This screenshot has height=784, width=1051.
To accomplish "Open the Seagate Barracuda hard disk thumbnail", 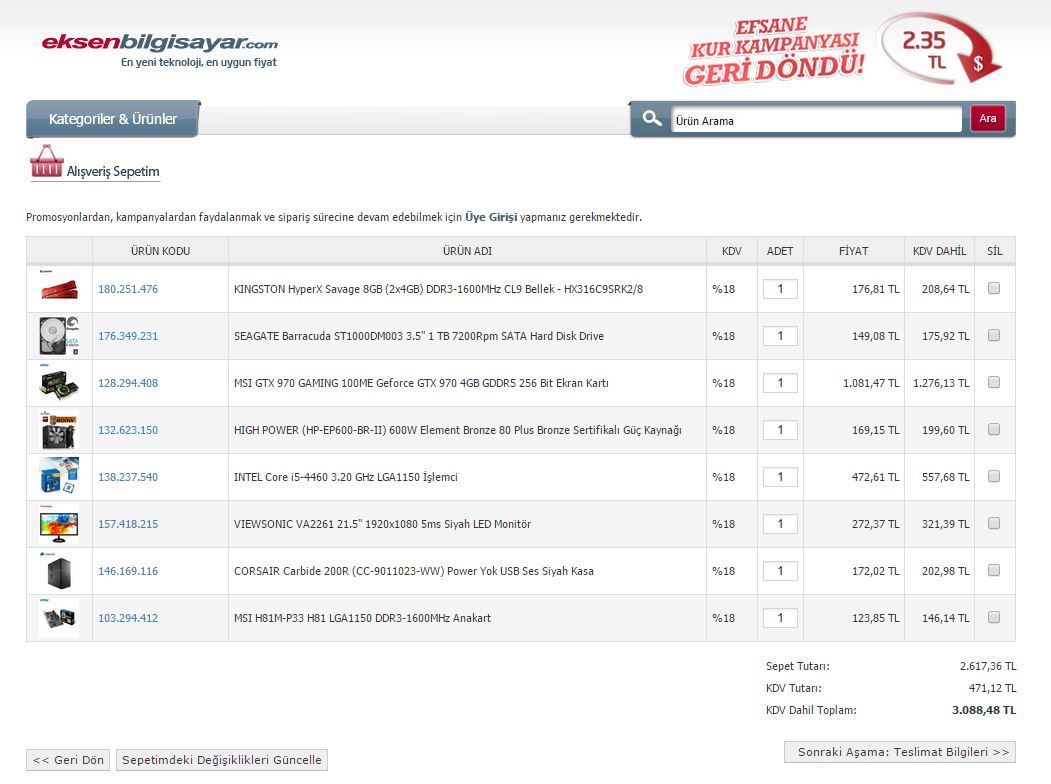I will (x=59, y=336).
